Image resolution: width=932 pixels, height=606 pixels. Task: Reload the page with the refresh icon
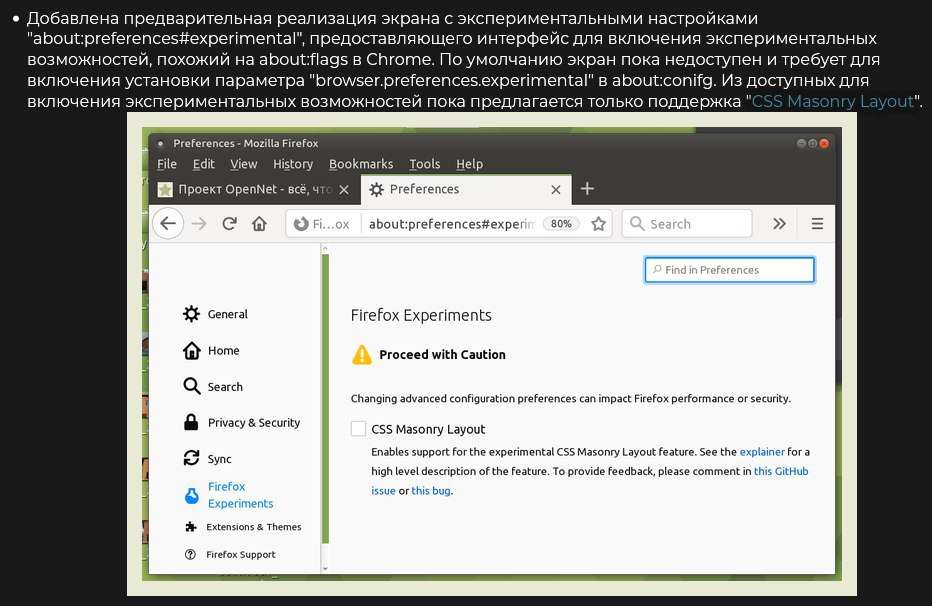tap(229, 224)
